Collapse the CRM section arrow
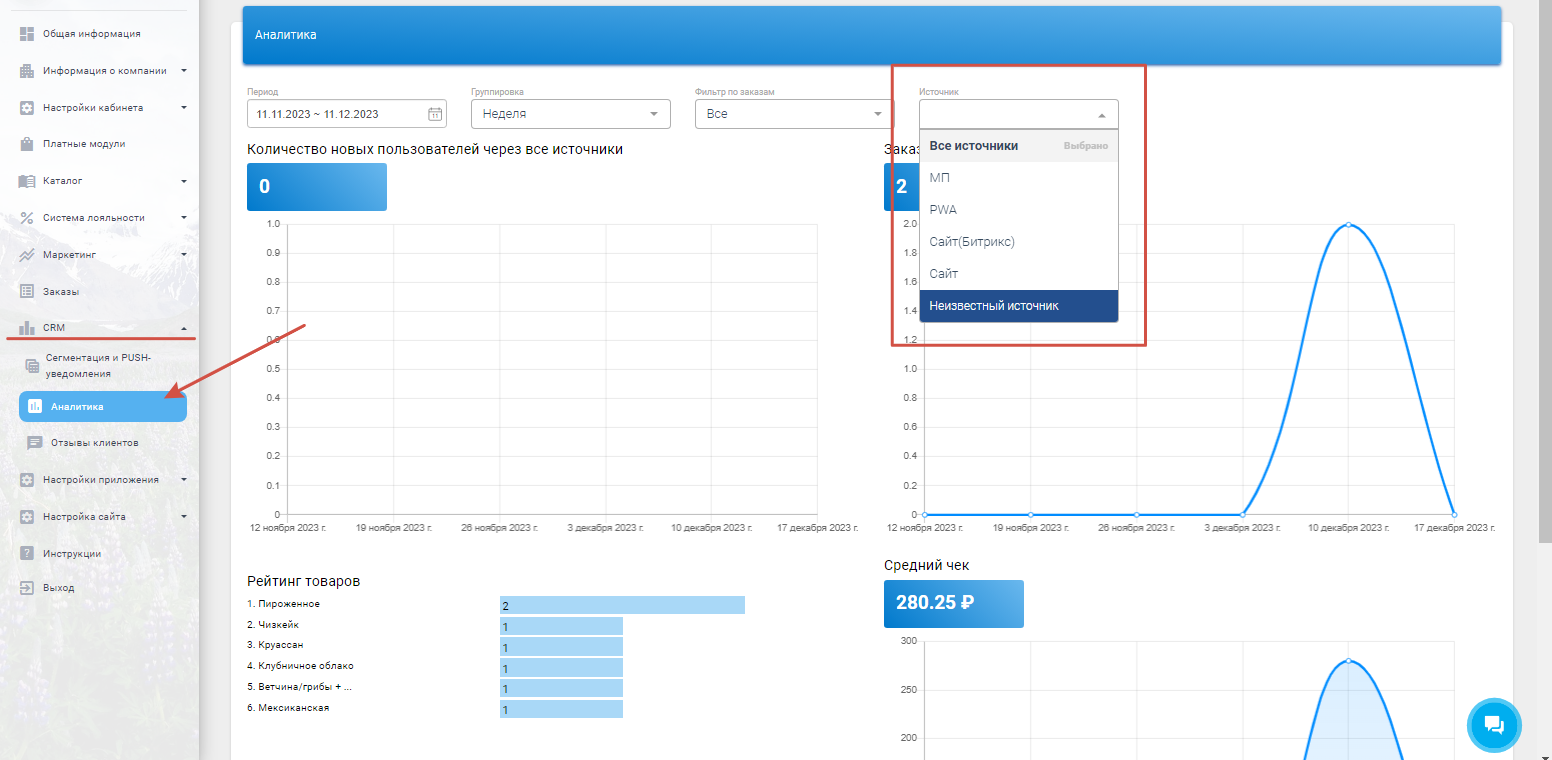The height and width of the screenshot is (760, 1552). 183,328
